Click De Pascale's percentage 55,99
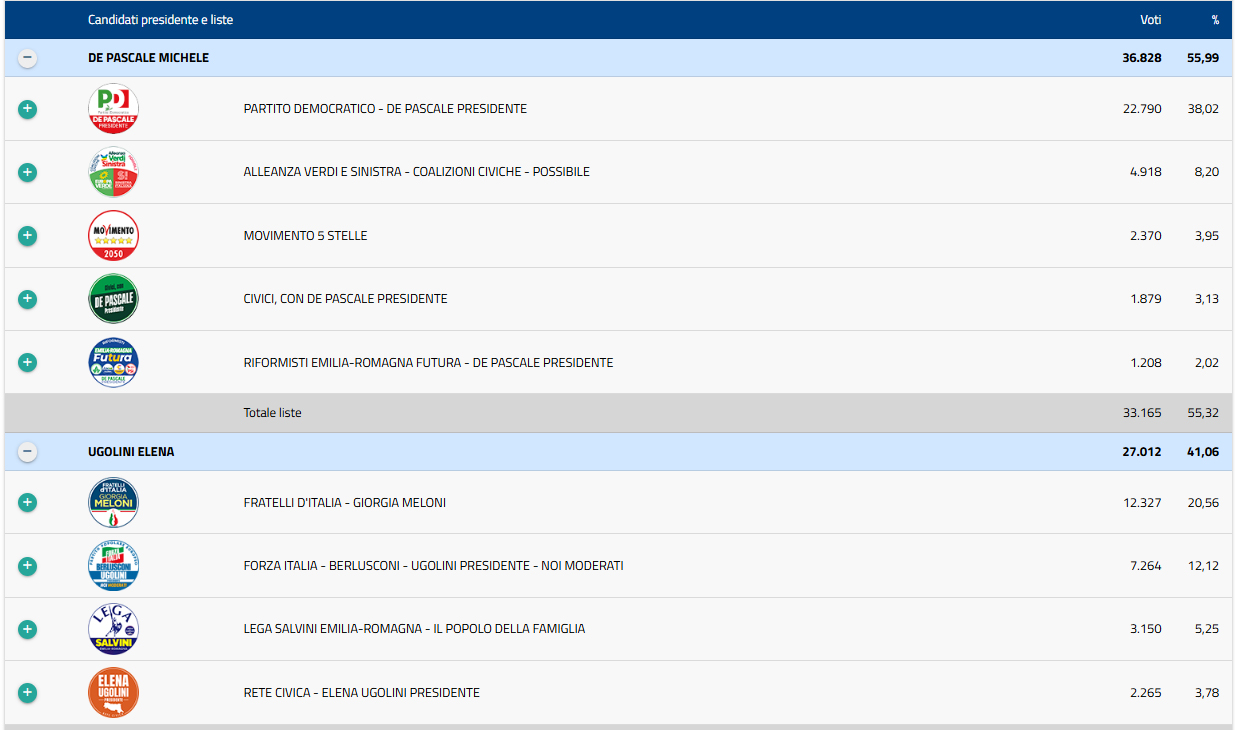The width and height of the screenshot is (1235, 730). 1203,58
